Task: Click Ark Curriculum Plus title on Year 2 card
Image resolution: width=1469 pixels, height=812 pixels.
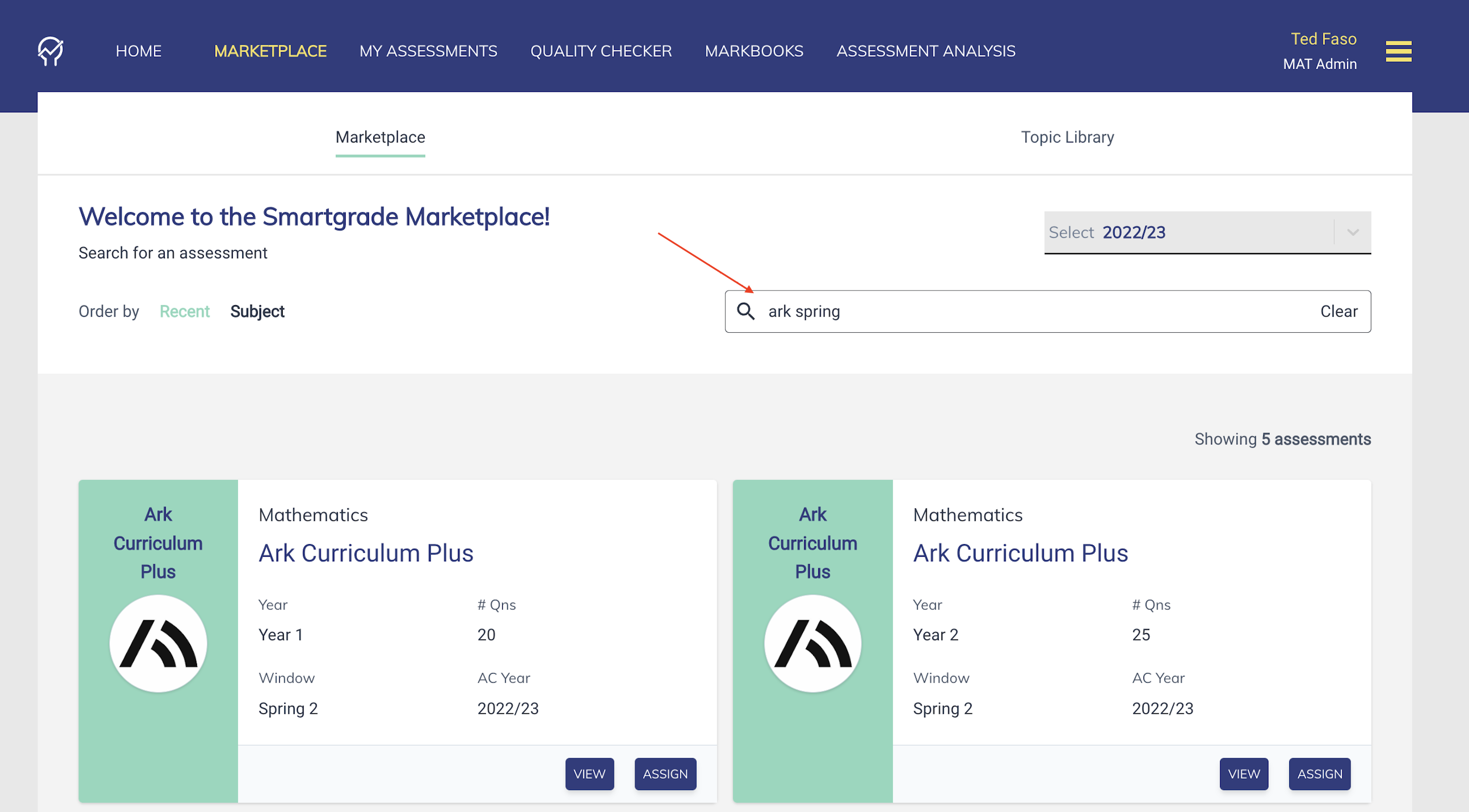Action: pos(1020,553)
